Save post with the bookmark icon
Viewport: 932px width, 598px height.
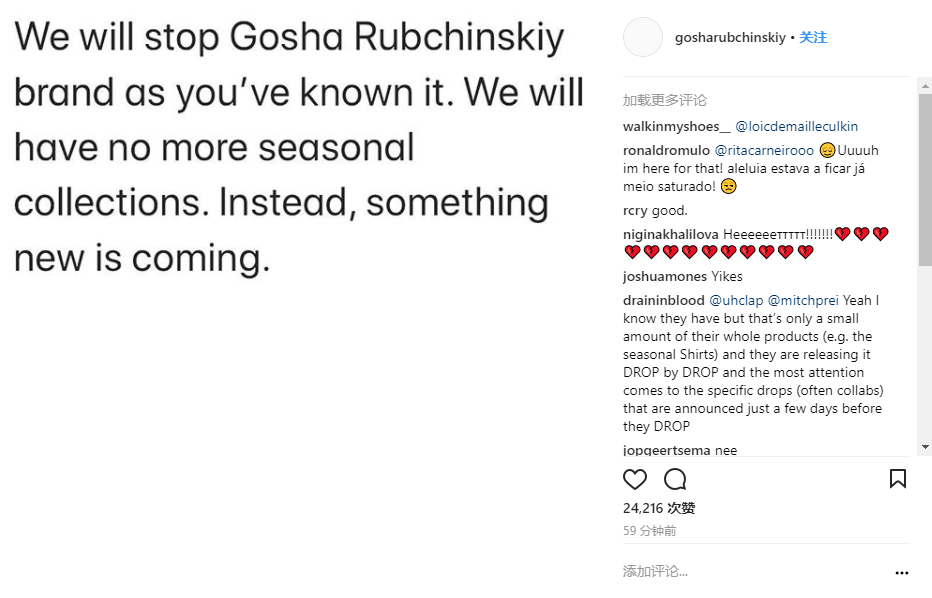pyautogui.click(x=897, y=479)
